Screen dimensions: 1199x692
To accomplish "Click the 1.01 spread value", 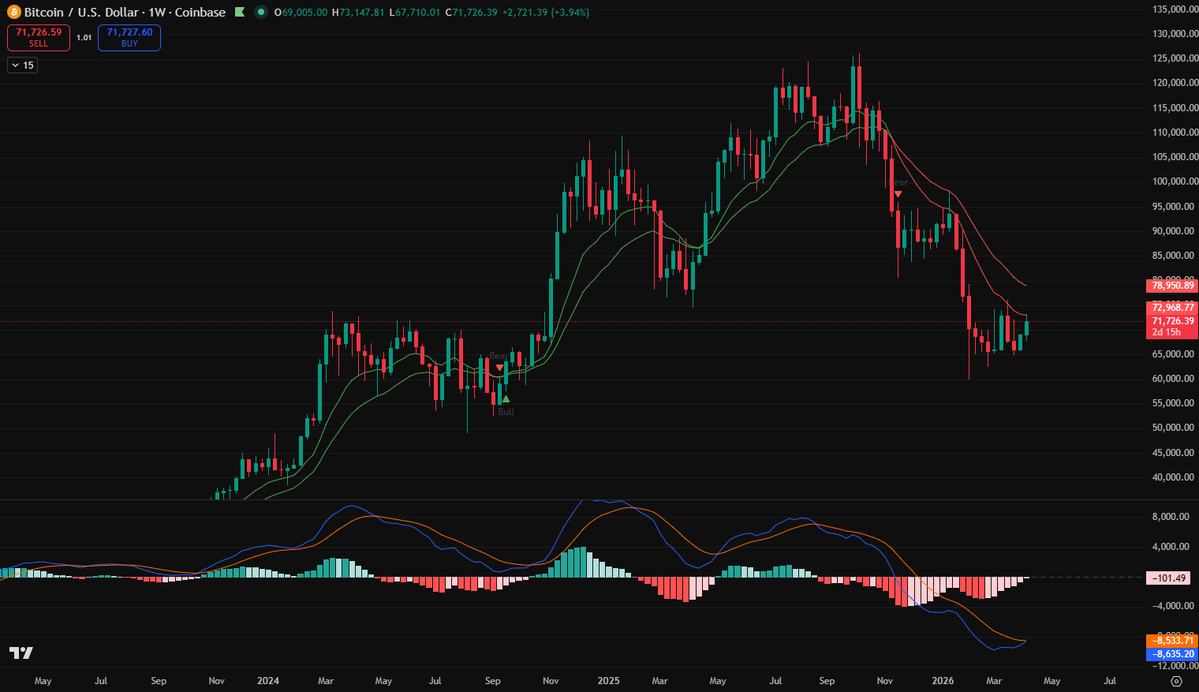I will point(84,37).
